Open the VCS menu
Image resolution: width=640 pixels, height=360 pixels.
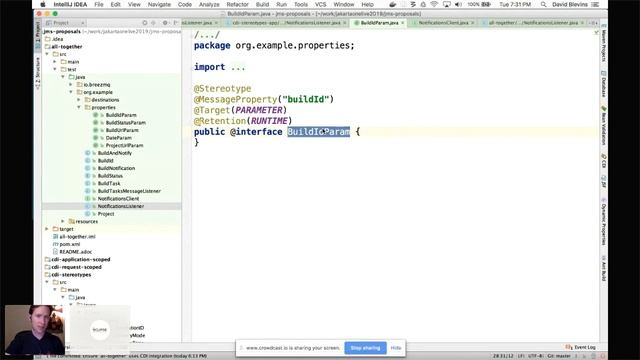click(x=321, y=4)
